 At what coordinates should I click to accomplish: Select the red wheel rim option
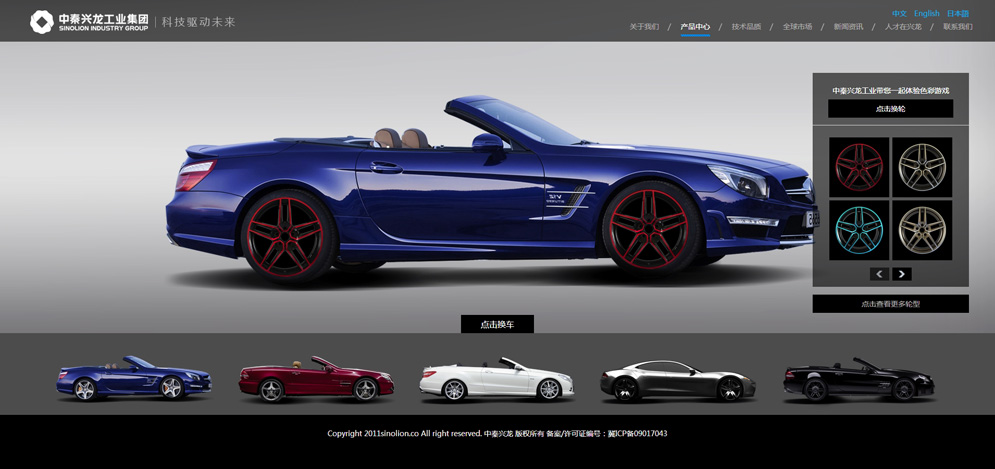(x=859, y=167)
